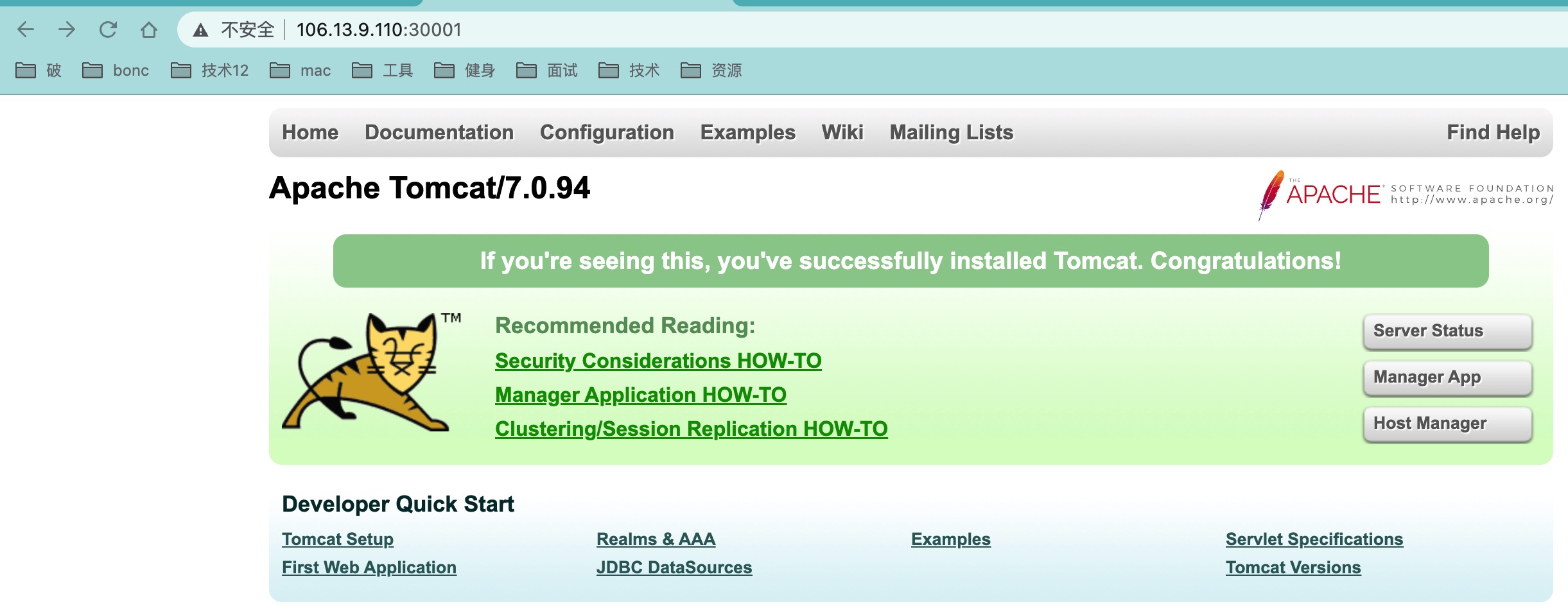
Task: Open the Find Help navigation item
Action: click(x=1494, y=132)
